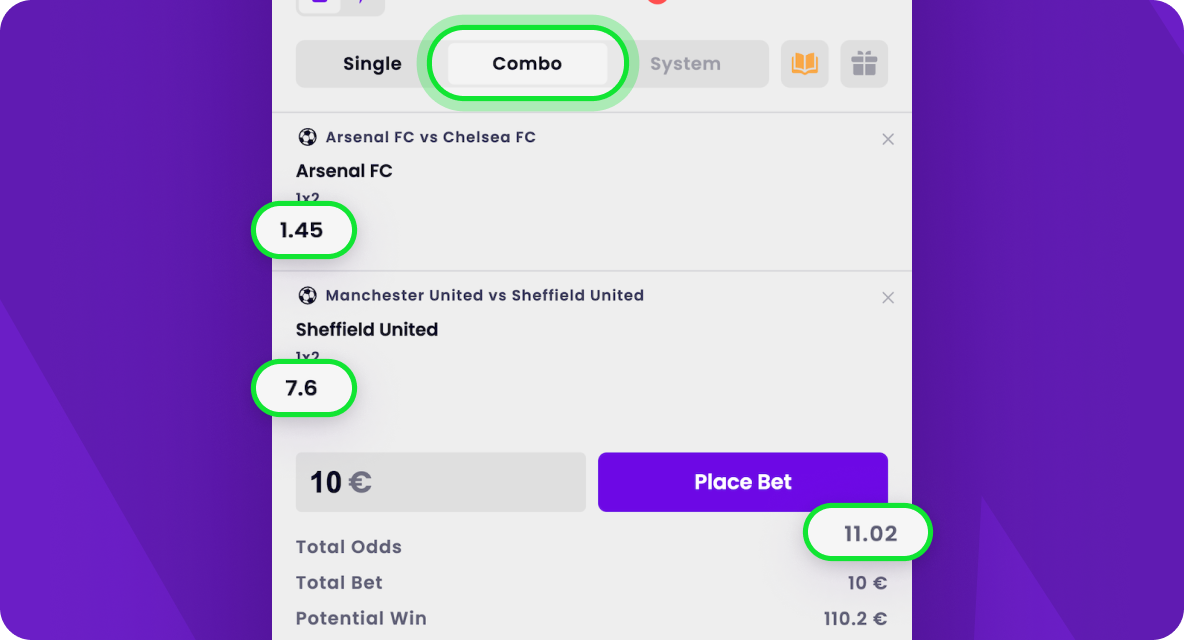This screenshot has height=640, width=1184.
Task: Click the gift bonus icon
Action: [x=864, y=64]
